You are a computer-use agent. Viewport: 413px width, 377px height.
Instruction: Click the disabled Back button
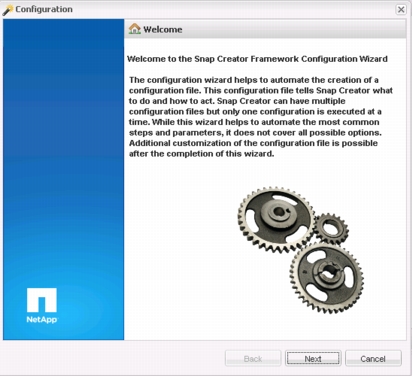pos(253,359)
